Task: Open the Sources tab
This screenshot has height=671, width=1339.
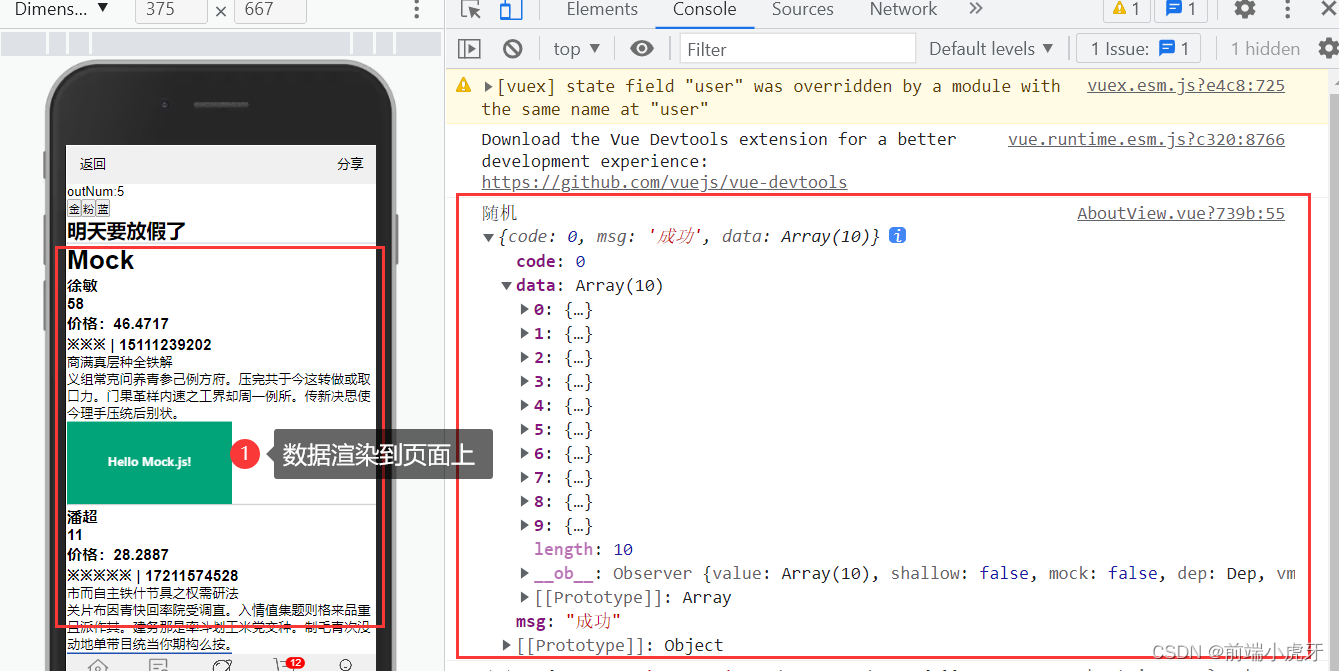Action: pos(802,10)
